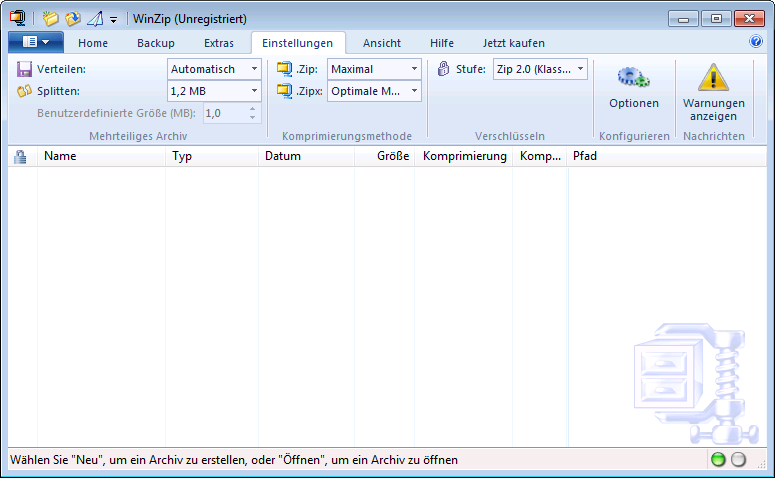Open the Hilfe tab
The height and width of the screenshot is (478, 775).
441,43
